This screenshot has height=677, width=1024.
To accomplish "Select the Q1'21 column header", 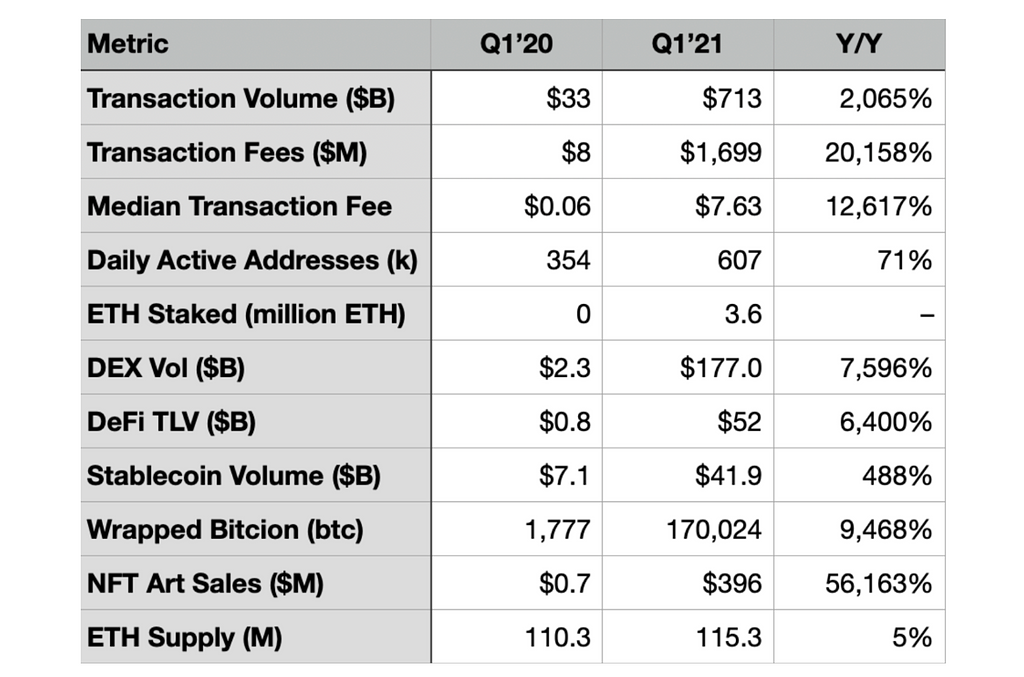I will pyautogui.click(x=687, y=44).
